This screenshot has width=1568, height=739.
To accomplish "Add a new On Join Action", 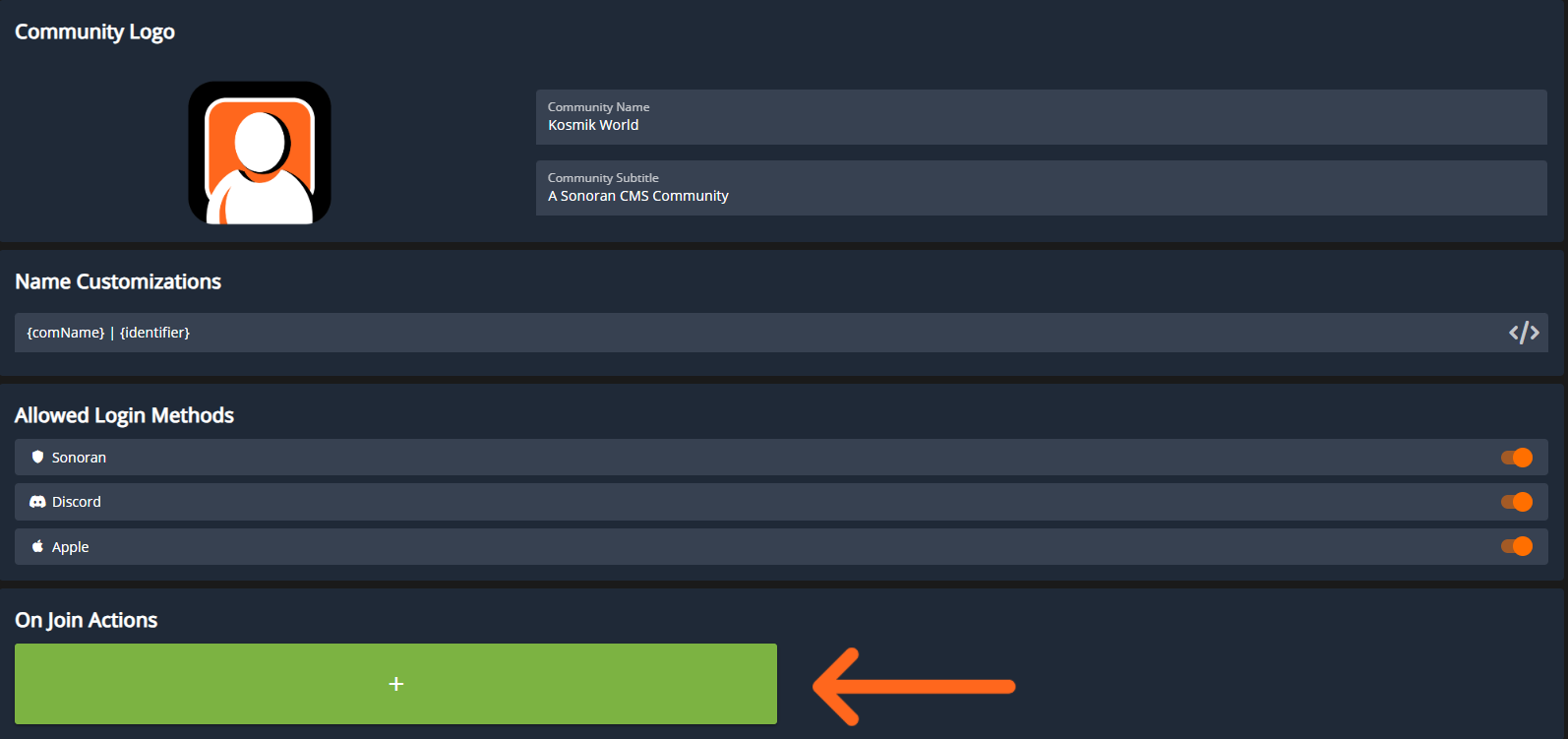I will click(395, 684).
